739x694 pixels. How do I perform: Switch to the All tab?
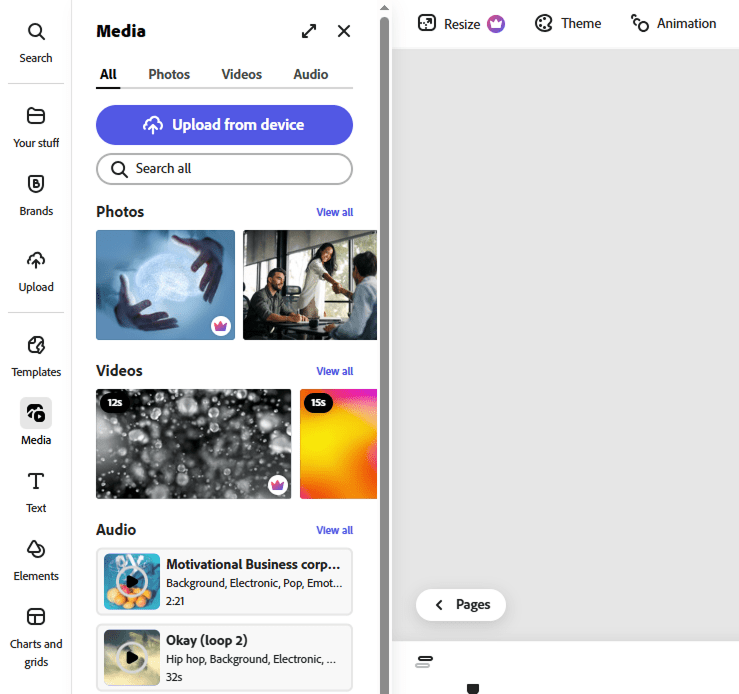tap(108, 74)
